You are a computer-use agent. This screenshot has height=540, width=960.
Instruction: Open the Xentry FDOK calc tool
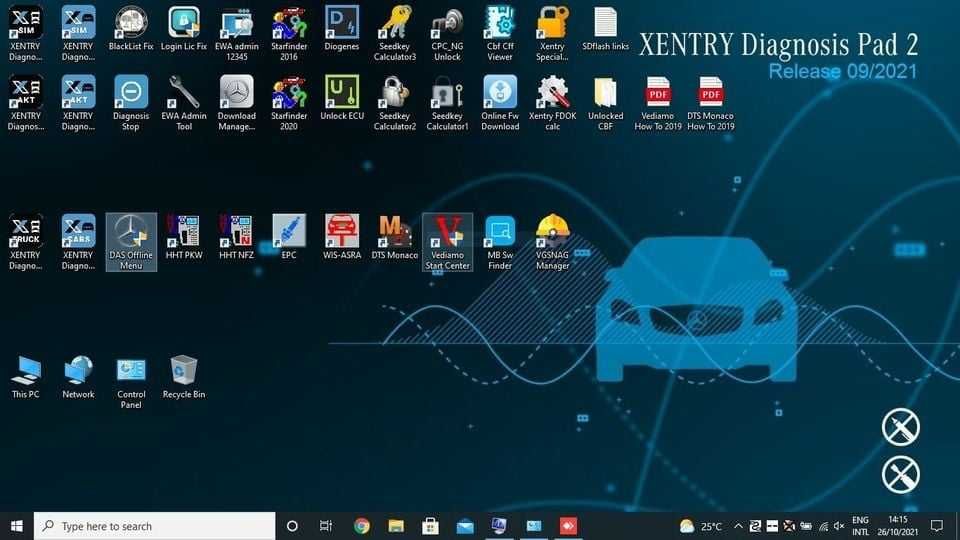point(553,103)
